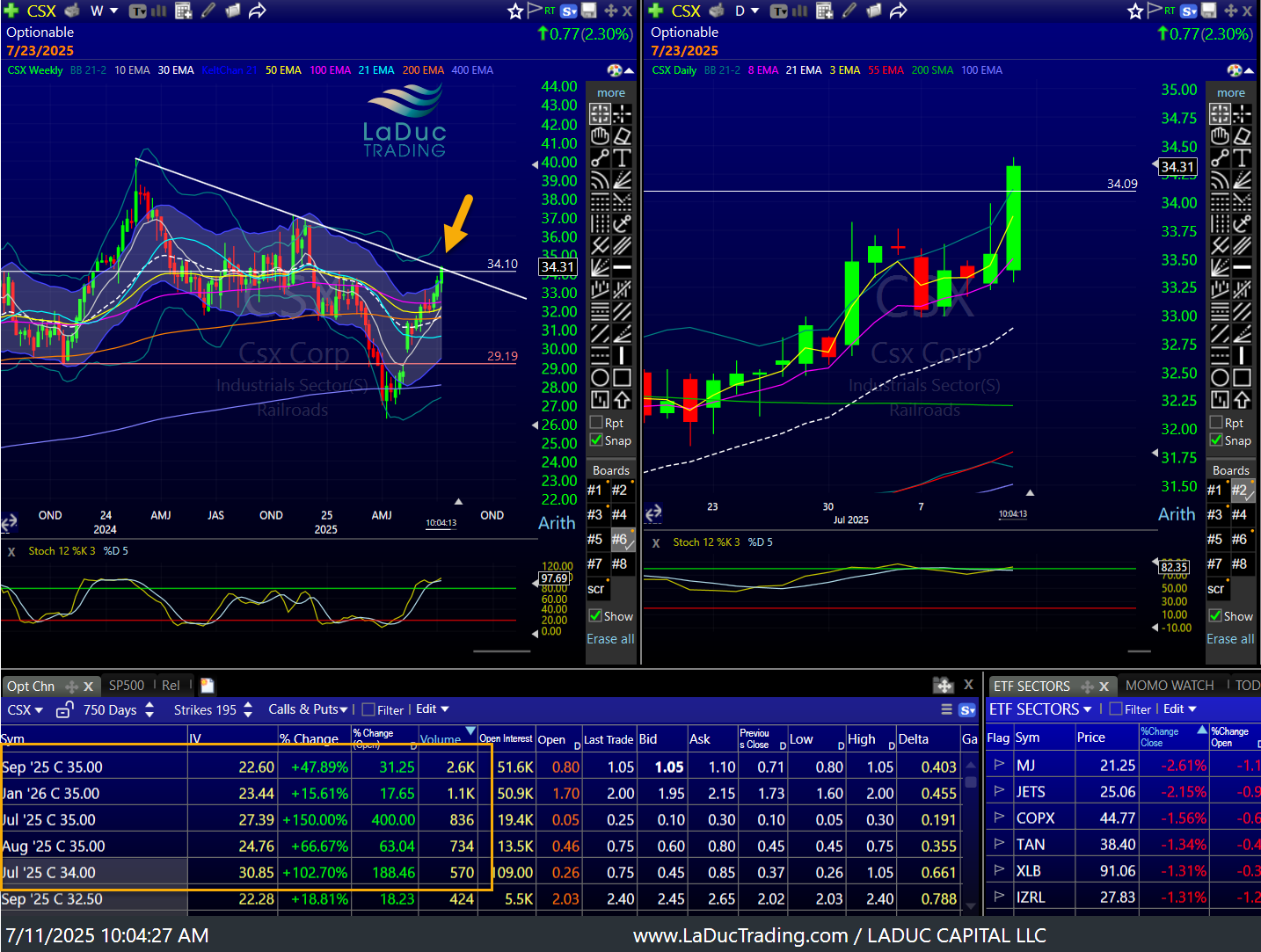Image resolution: width=1261 pixels, height=952 pixels.
Task: Adjust the 750 Days stepper arrows
Action: [x=149, y=709]
